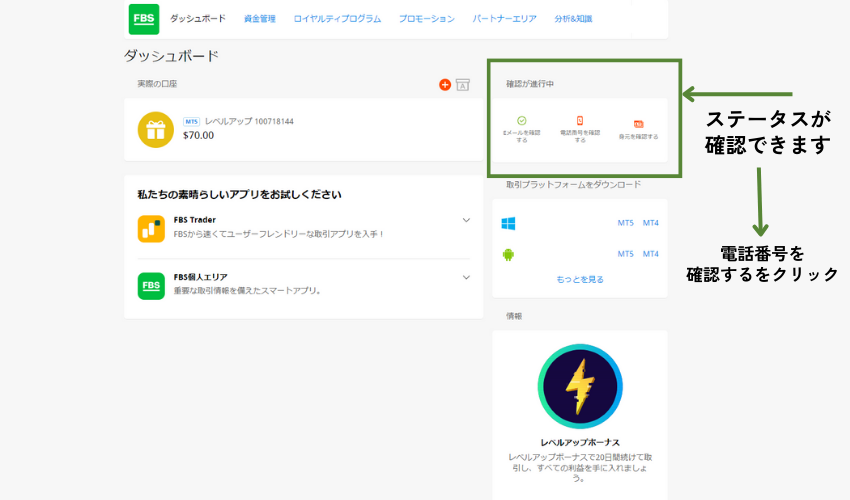Click the Windows platform icon
This screenshot has width=850, height=500.
coord(508,223)
